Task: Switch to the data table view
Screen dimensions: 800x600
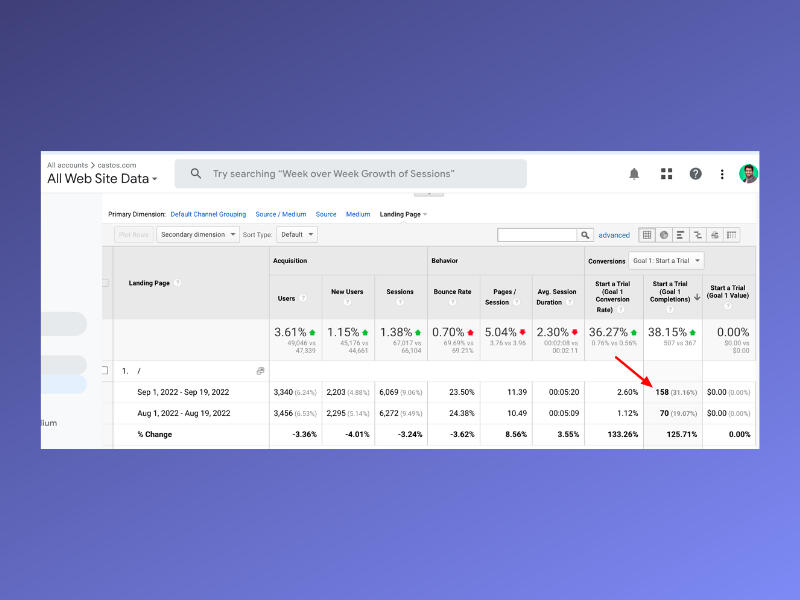Action: pyautogui.click(x=647, y=235)
